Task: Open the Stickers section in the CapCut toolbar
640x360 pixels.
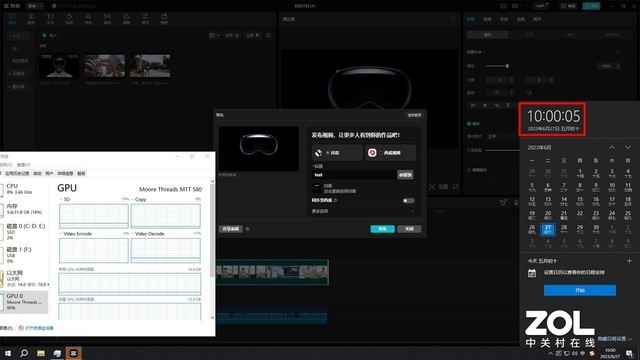Action: click(69, 18)
